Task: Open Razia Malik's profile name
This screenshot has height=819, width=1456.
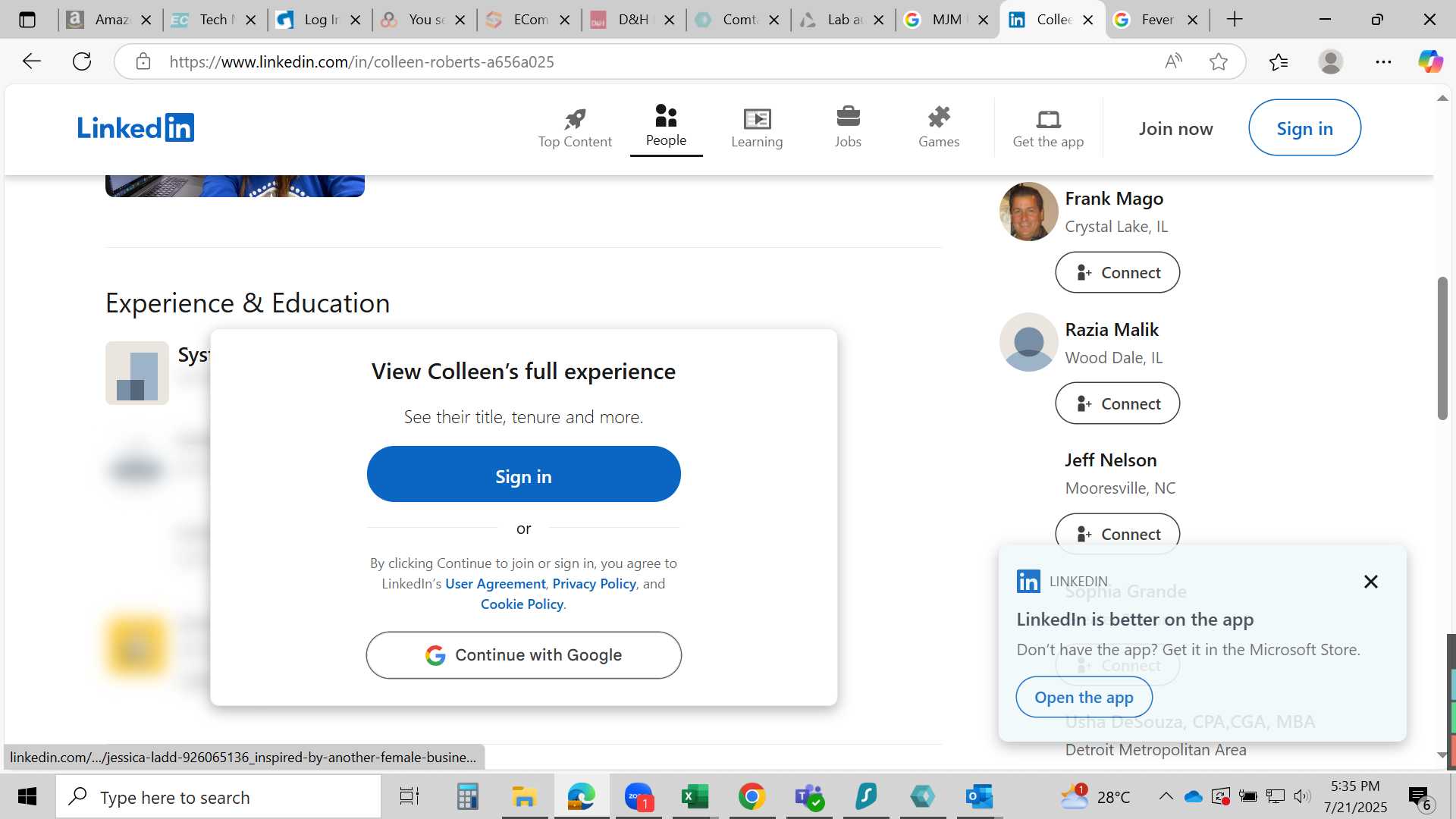Action: tap(1112, 330)
